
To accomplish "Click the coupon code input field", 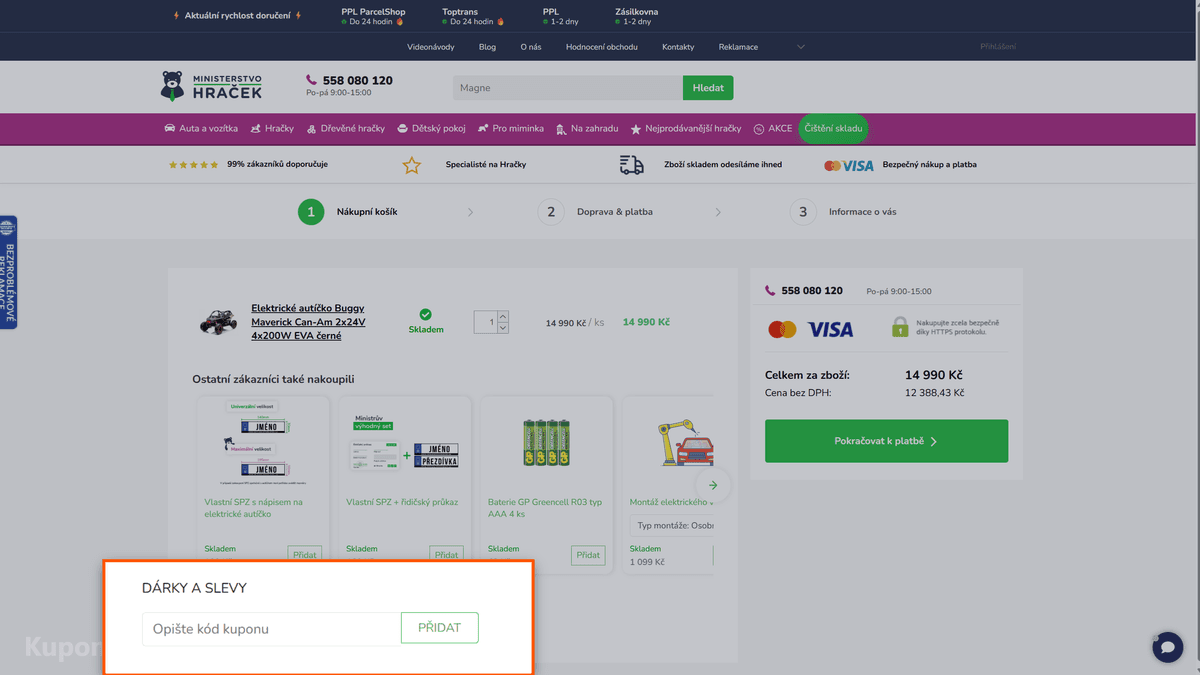I will pyautogui.click(x=272, y=629).
